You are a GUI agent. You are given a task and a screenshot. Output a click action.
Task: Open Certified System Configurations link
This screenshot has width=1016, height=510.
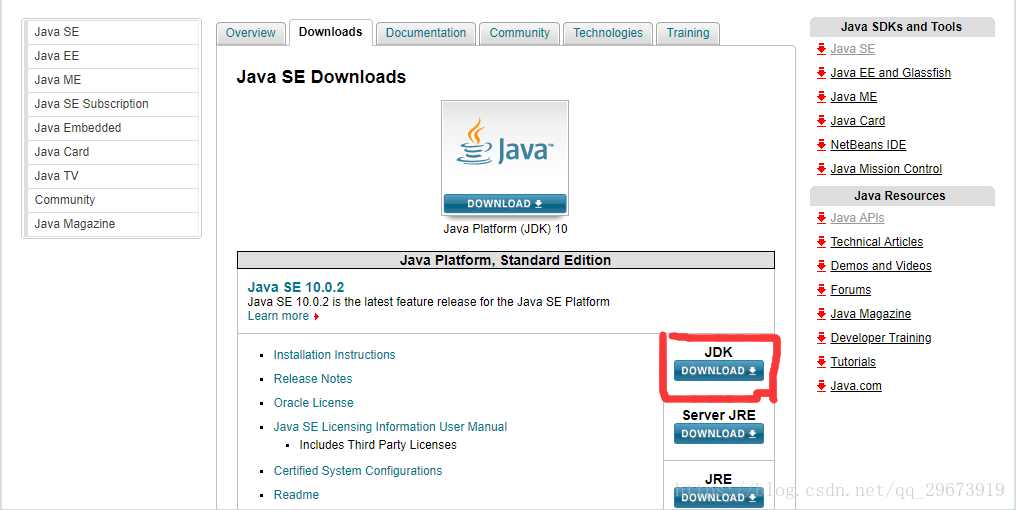(358, 470)
